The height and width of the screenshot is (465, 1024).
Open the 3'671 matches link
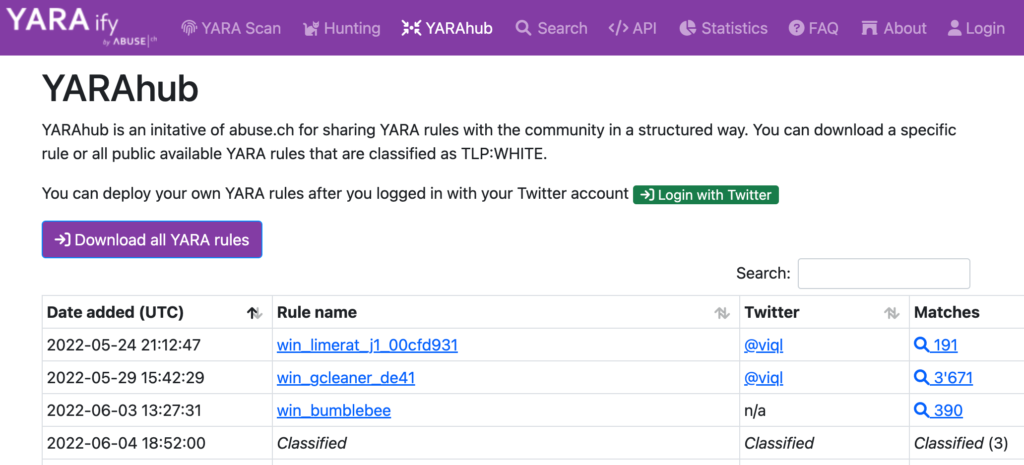point(944,377)
